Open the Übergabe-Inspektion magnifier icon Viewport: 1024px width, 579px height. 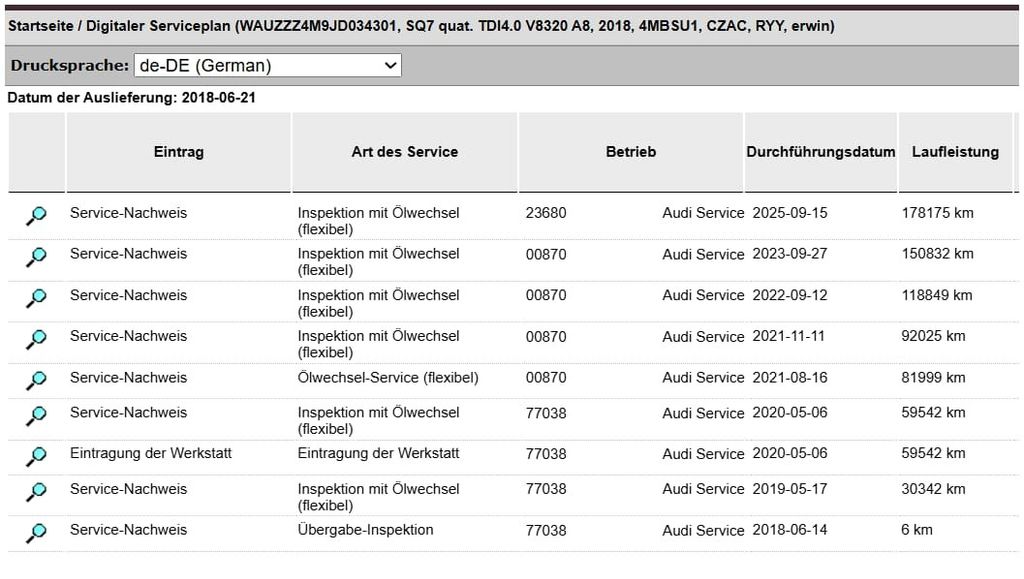[x=36, y=533]
